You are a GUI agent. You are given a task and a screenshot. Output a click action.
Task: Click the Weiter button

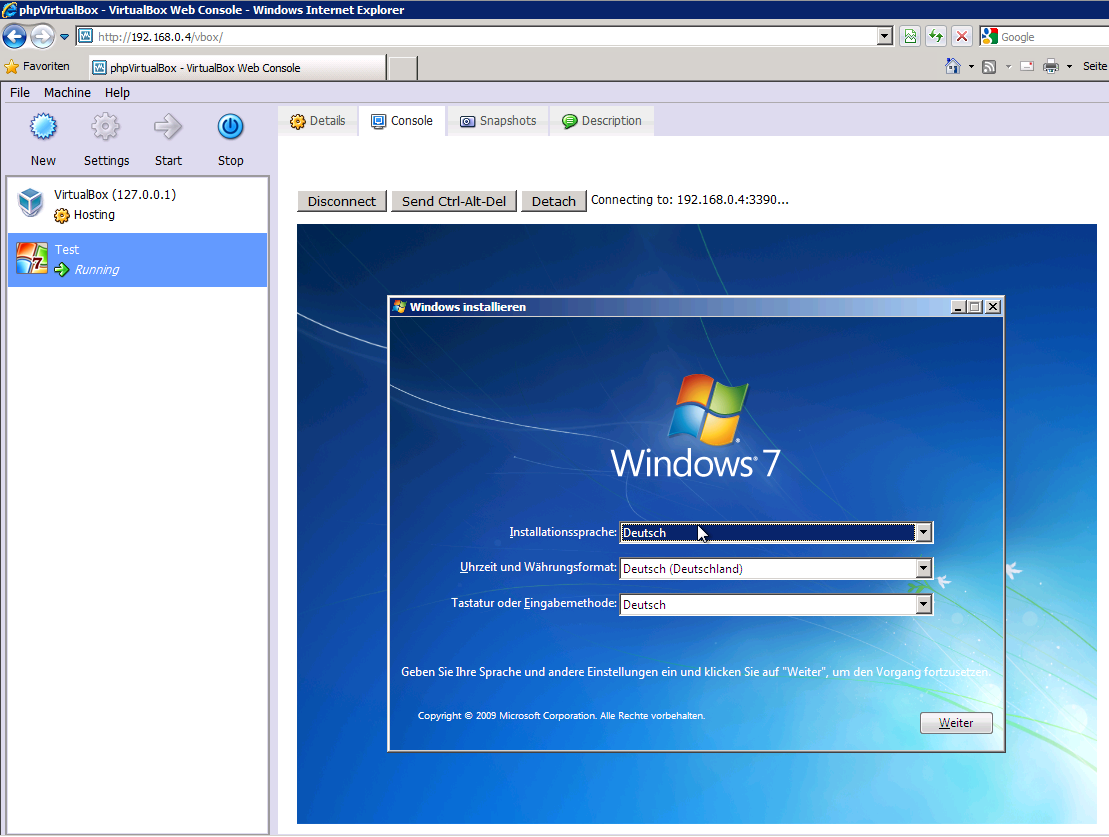[x=956, y=723]
